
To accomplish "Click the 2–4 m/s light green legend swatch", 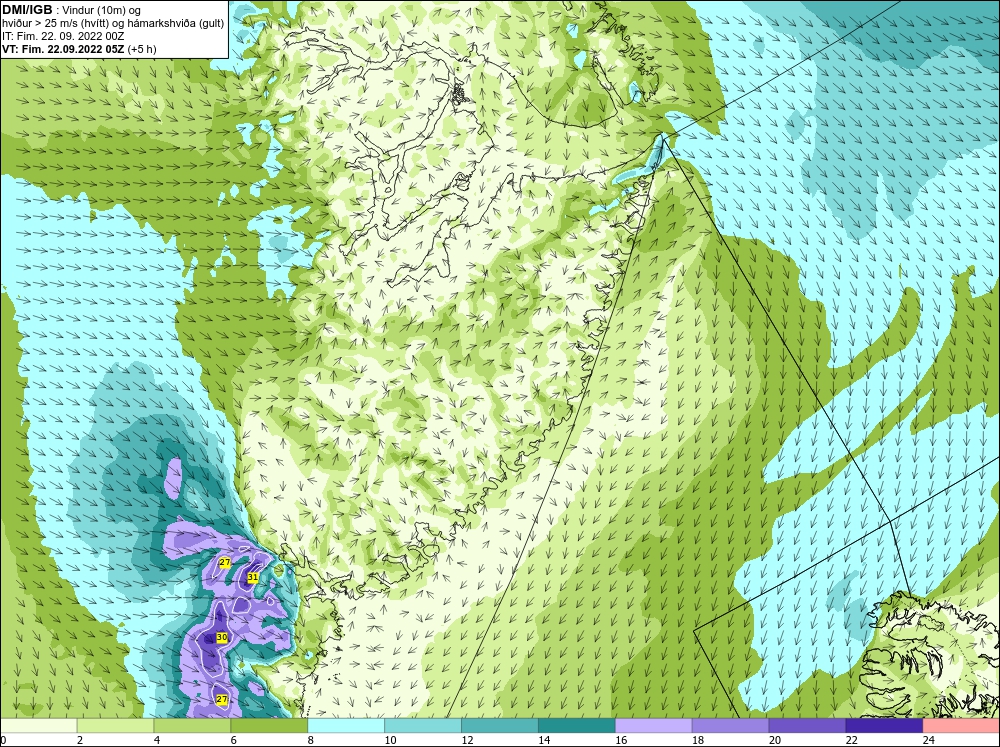I will click(x=115, y=726).
